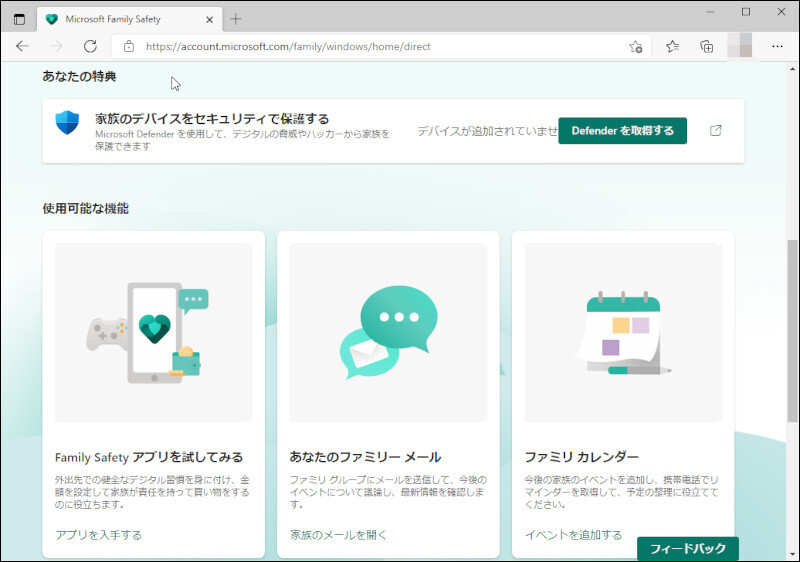Add this page to favorites star

(x=636, y=47)
